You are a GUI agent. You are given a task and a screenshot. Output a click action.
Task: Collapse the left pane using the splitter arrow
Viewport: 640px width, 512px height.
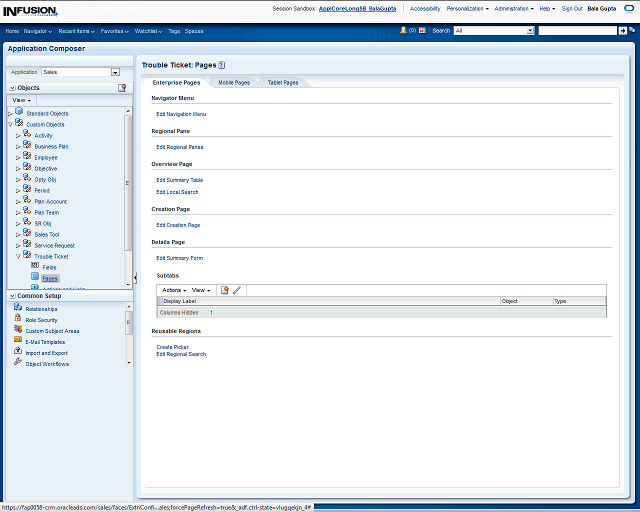point(135,277)
